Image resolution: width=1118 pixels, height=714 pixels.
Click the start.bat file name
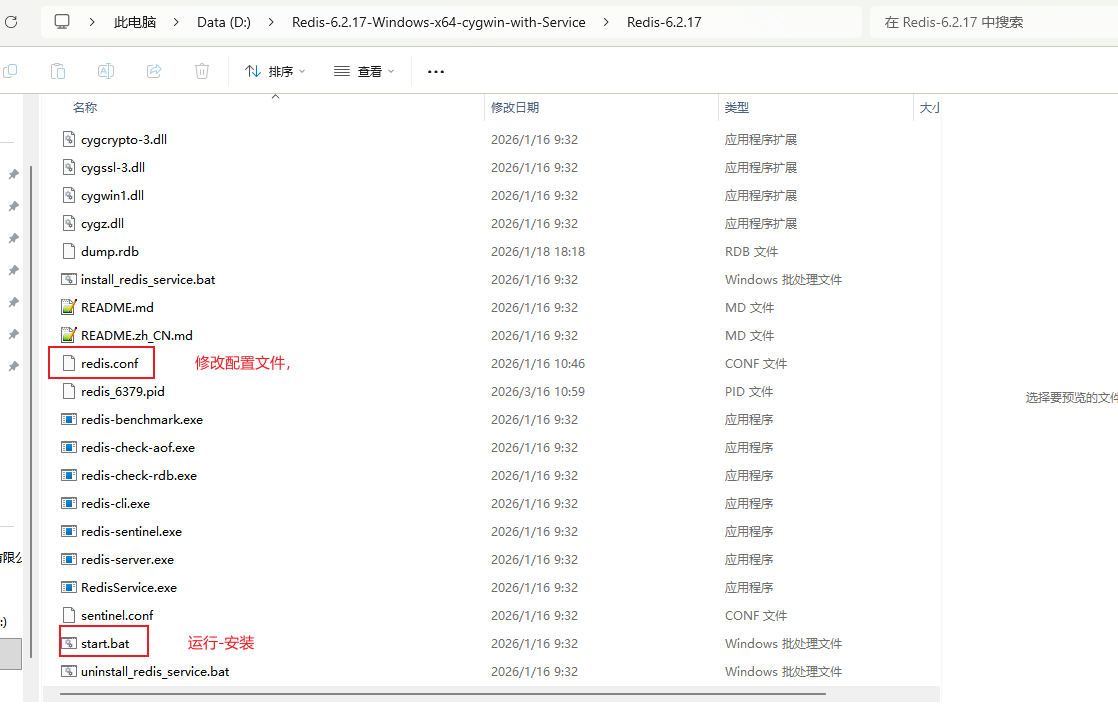coord(105,643)
